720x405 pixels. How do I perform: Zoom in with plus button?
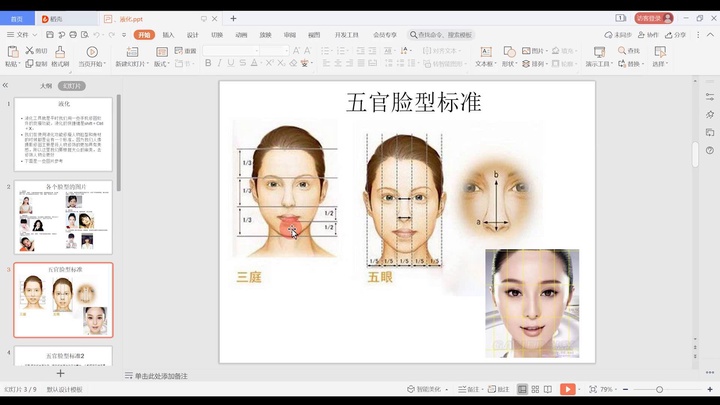pos(710,389)
